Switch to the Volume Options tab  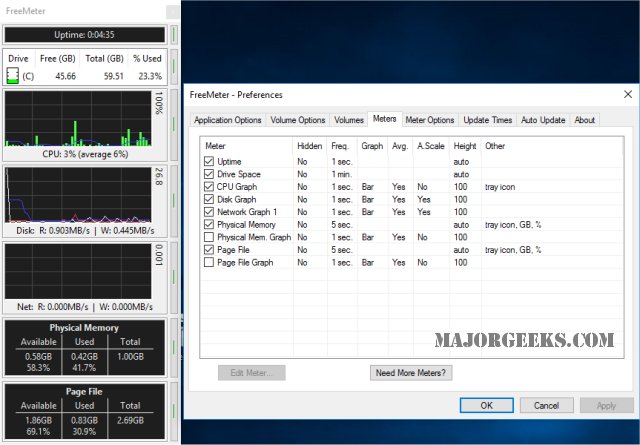pyautogui.click(x=298, y=120)
